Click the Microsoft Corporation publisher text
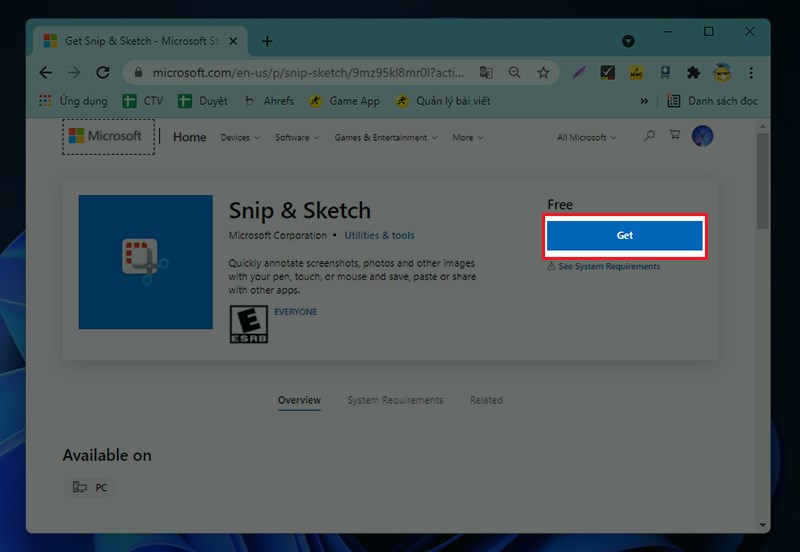The image size is (800, 552). pyautogui.click(x=278, y=235)
